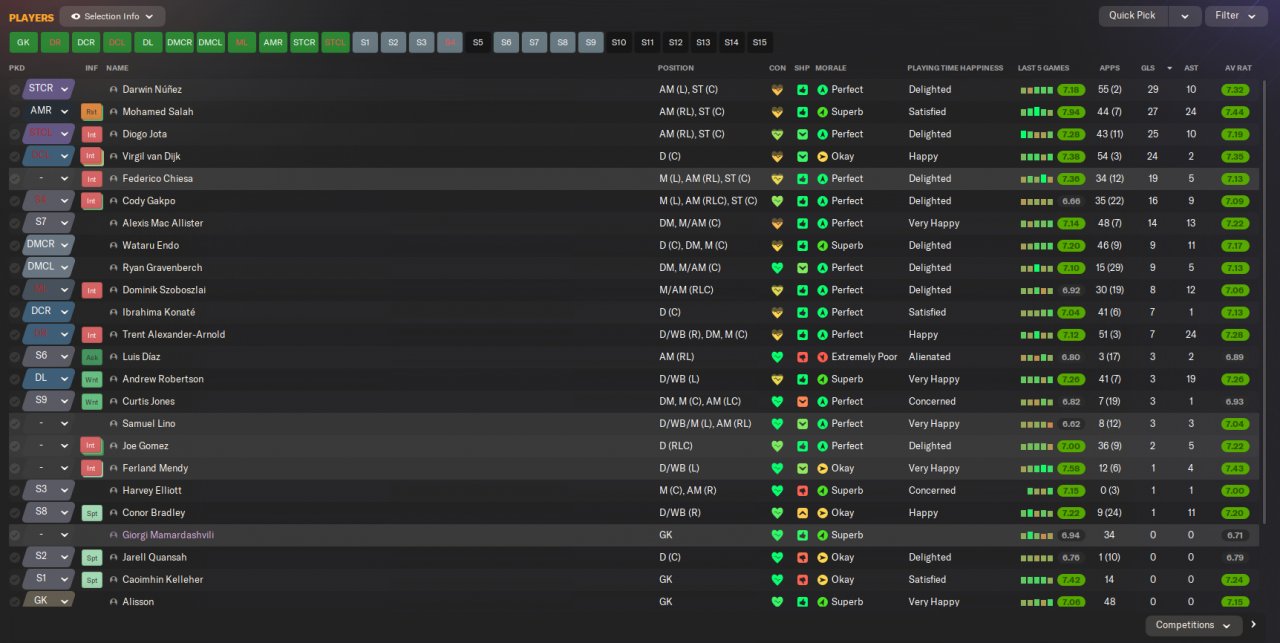Image resolution: width=1280 pixels, height=643 pixels.
Task: Open Darwin Núñez's STCR position dropdown
Action: (x=49, y=89)
